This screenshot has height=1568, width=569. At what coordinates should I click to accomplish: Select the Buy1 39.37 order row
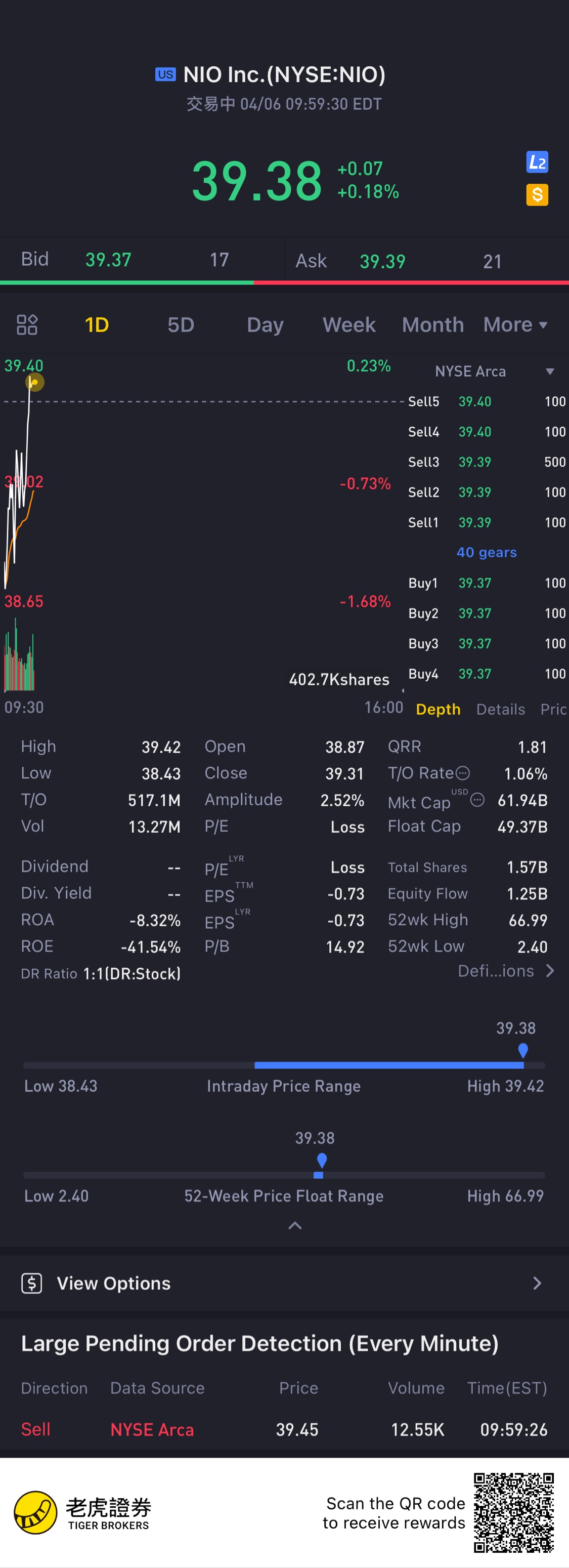[487, 583]
